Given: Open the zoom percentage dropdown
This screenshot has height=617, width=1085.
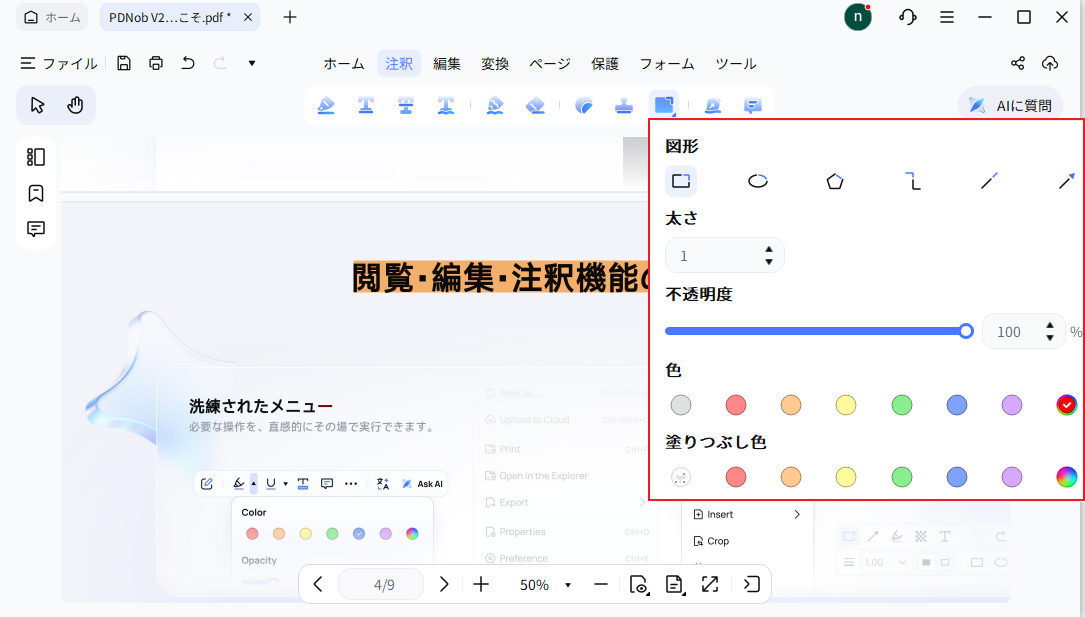Looking at the screenshot, I should coord(567,584).
